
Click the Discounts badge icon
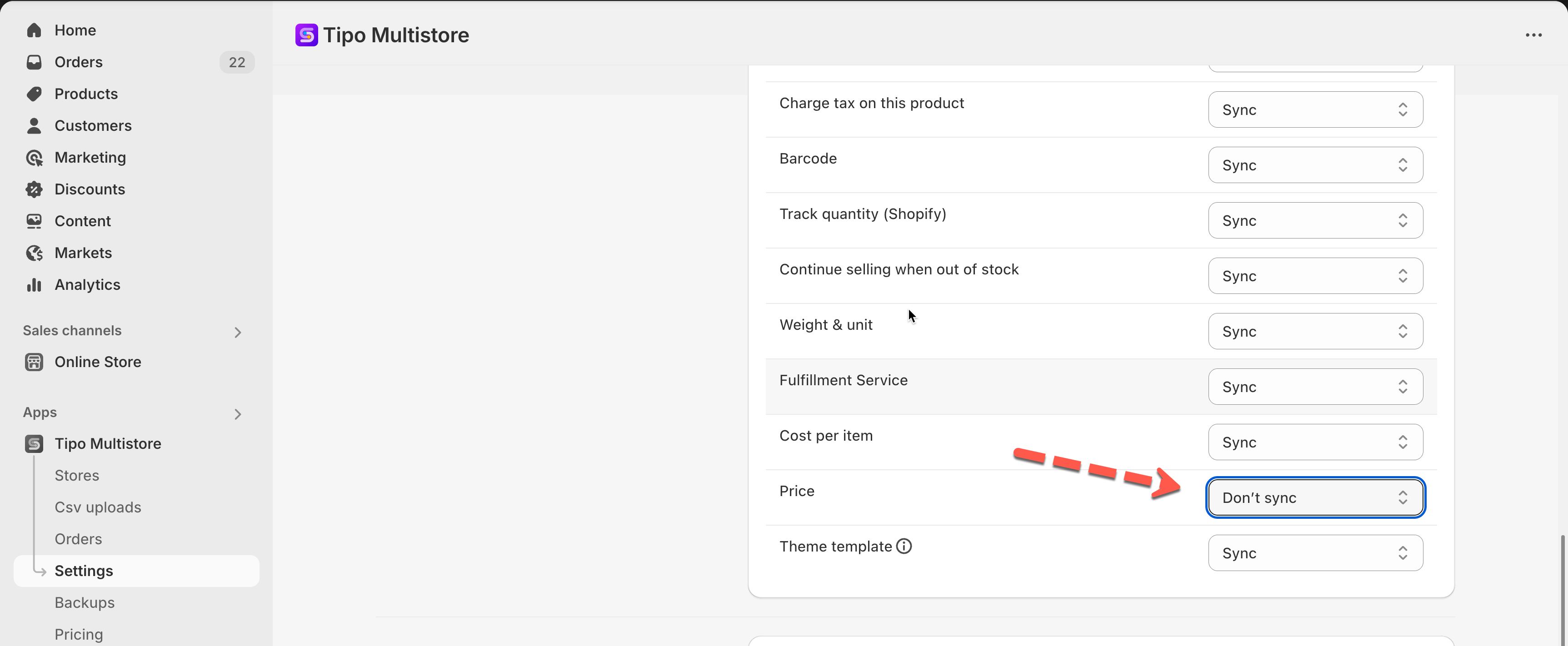click(34, 189)
